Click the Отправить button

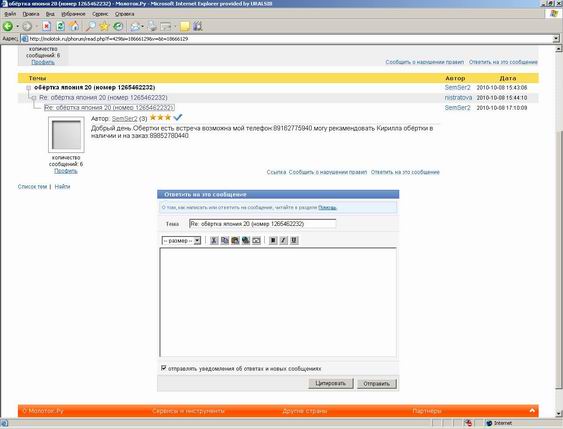pyautogui.click(x=376, y=384)
